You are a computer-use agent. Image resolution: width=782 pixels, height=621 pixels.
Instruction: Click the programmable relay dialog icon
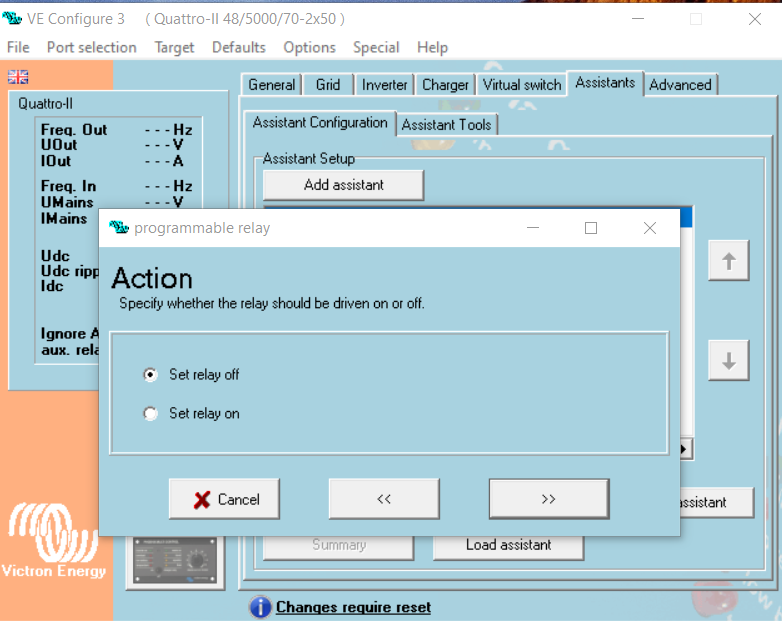point(119,228)
